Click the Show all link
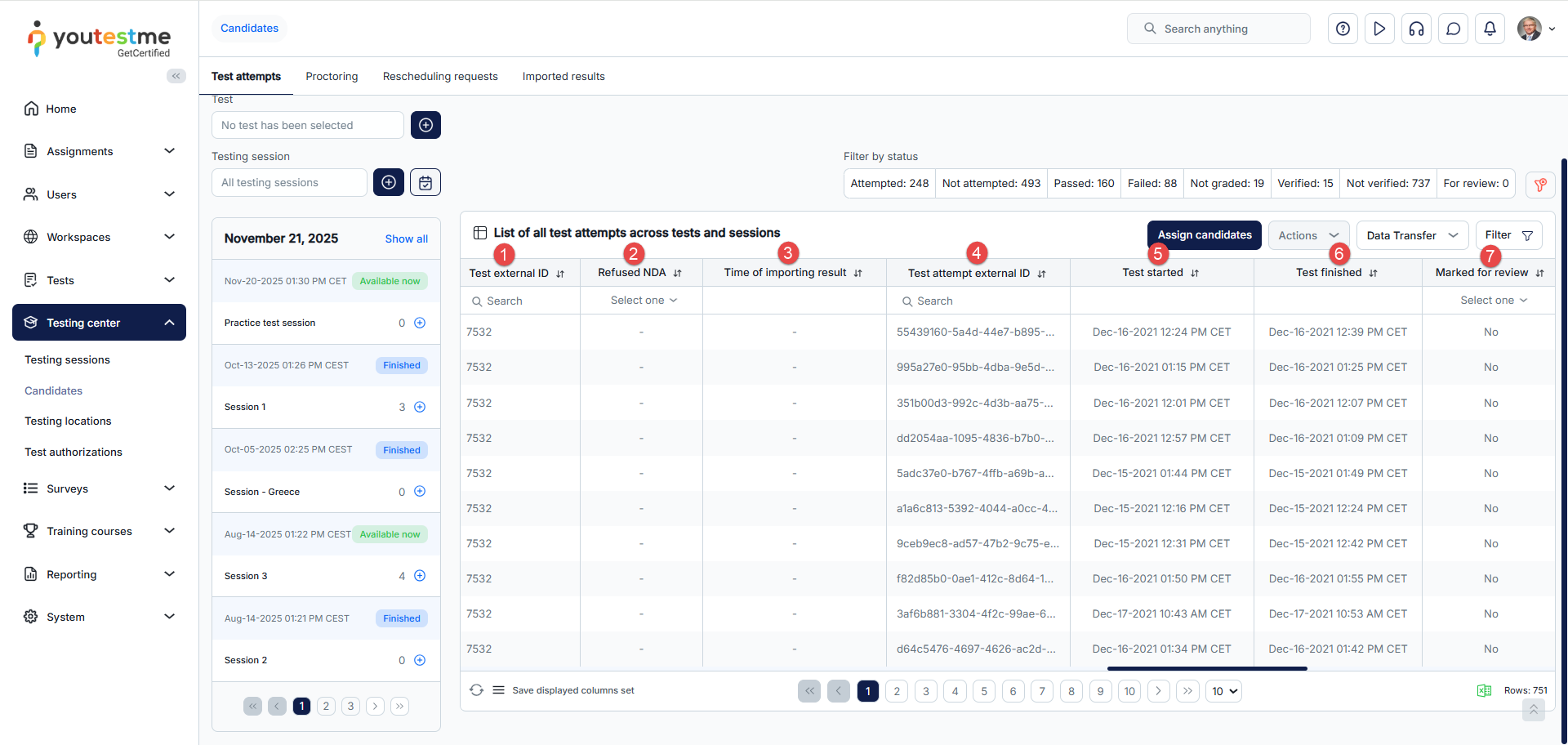Screen dimensions: 1568x745 pyautogui.click(x=406, y=239)
